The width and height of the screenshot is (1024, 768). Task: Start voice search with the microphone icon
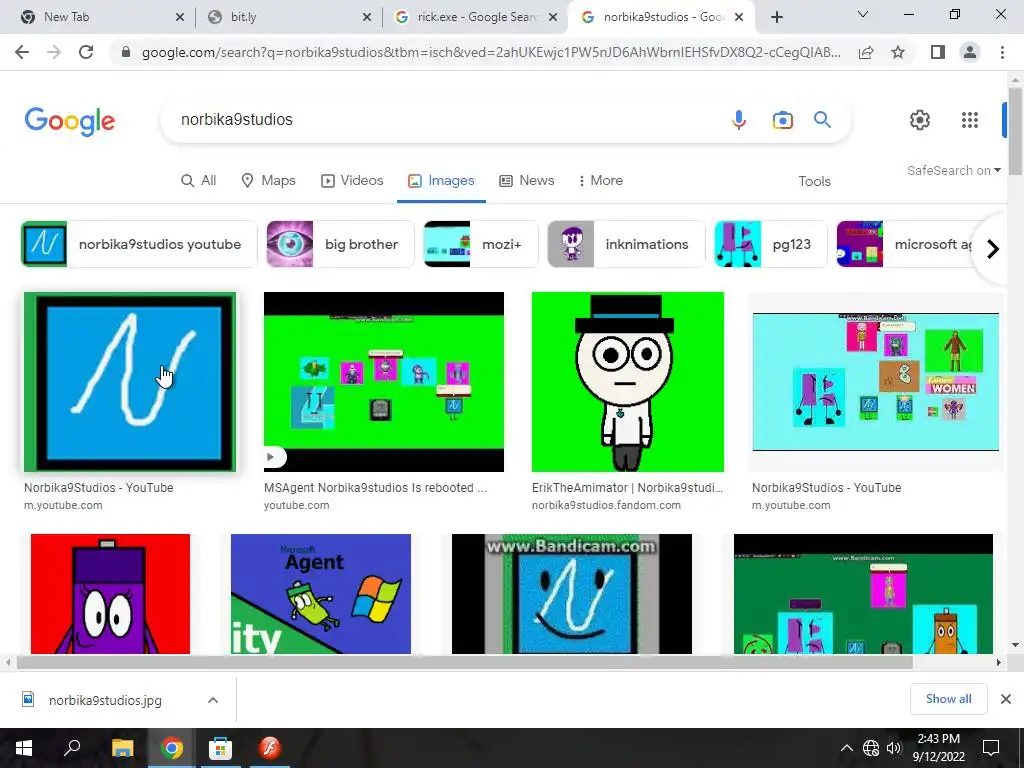tap(739, 120)
